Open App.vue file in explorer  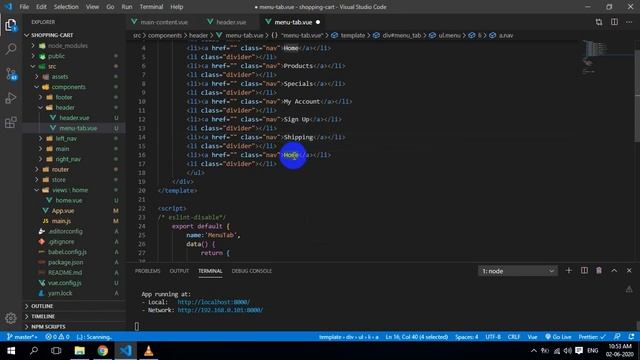point(63,211)
